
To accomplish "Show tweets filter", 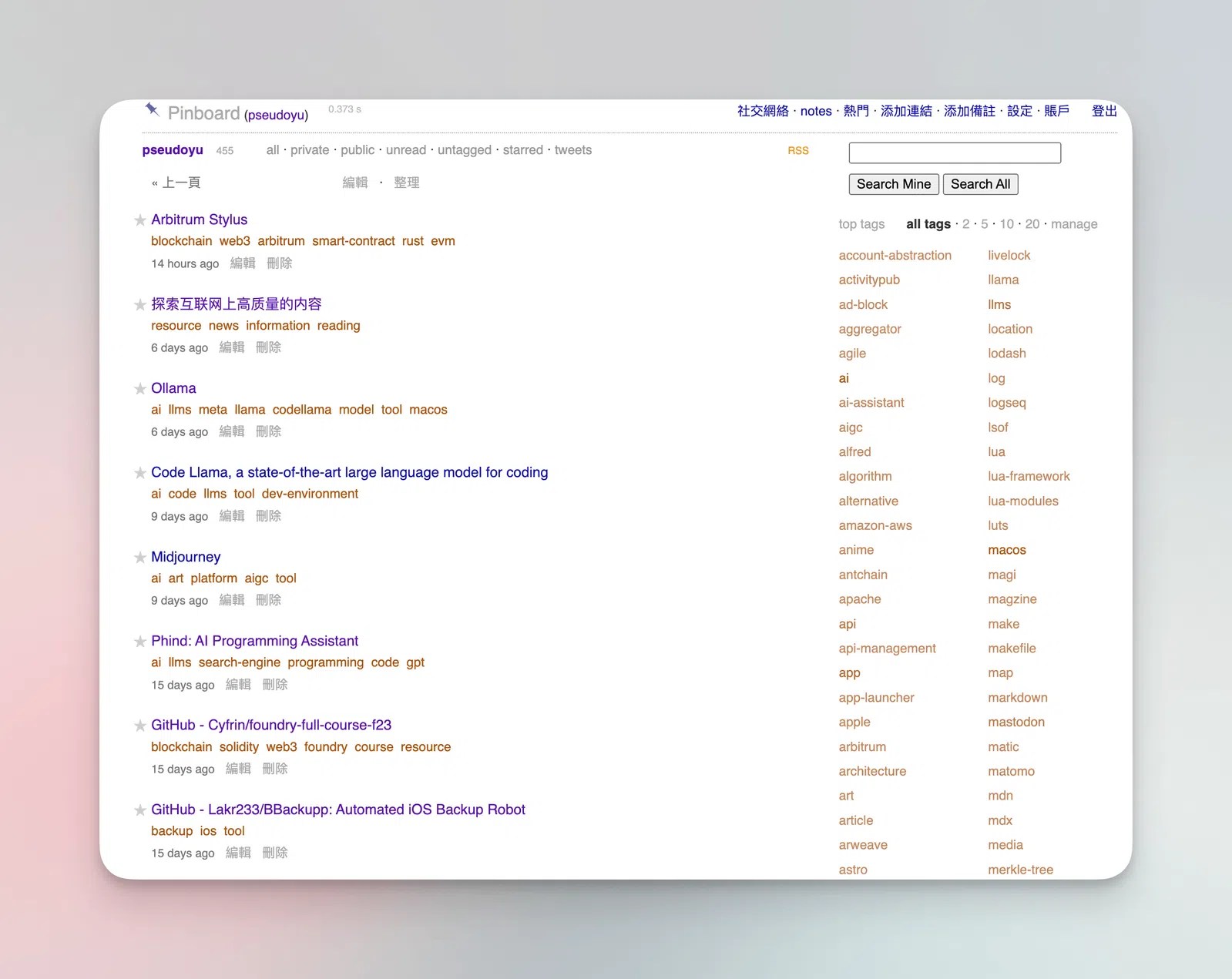I will [573, 150].
